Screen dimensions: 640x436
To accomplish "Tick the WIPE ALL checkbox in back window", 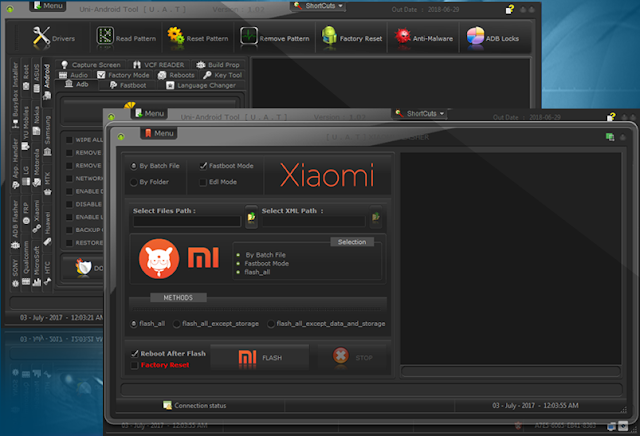I will tap(69, 140).
